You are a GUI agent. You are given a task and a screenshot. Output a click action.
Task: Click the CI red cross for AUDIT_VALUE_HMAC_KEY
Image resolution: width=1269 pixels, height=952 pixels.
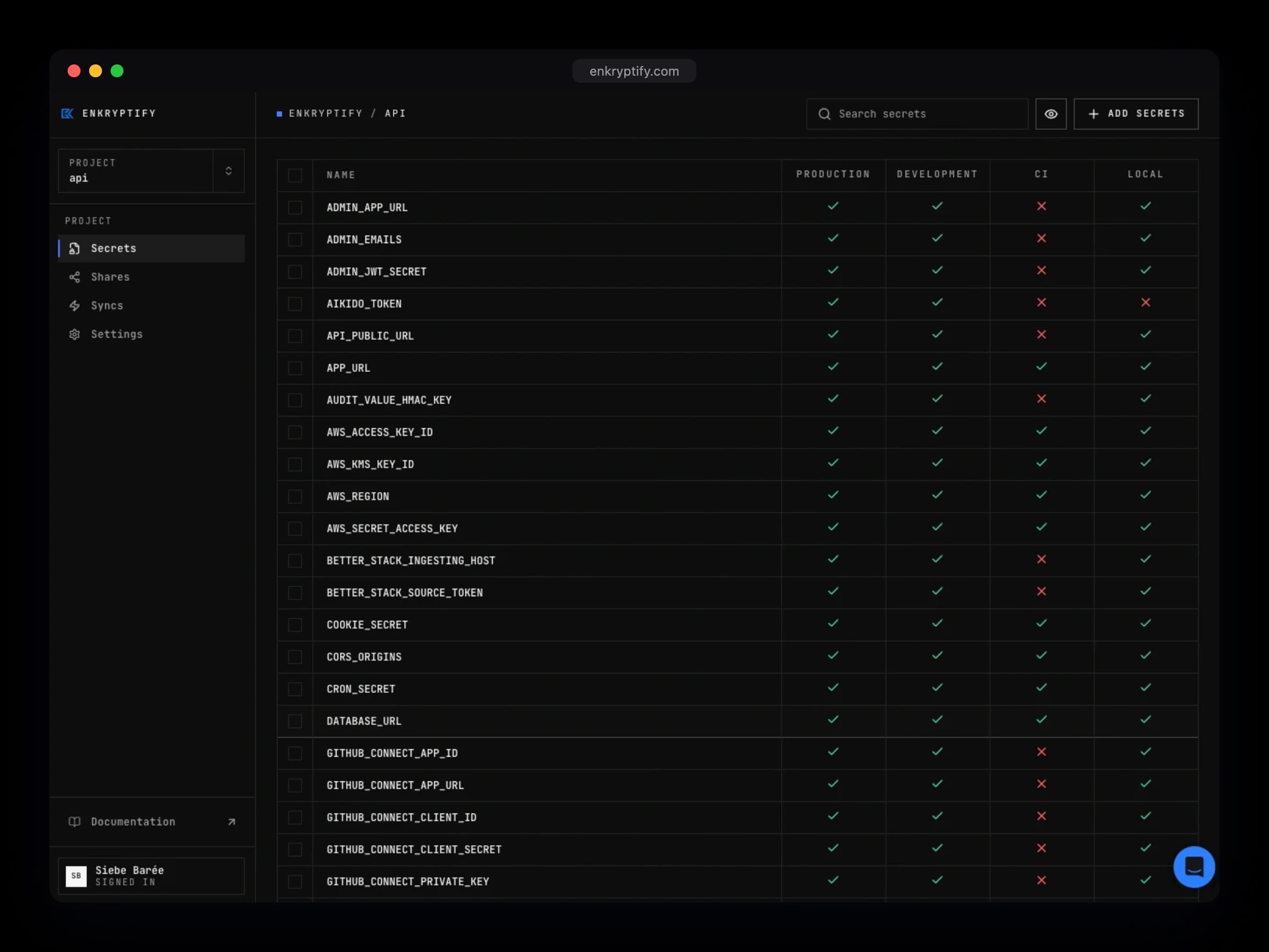click(1041, 399)
